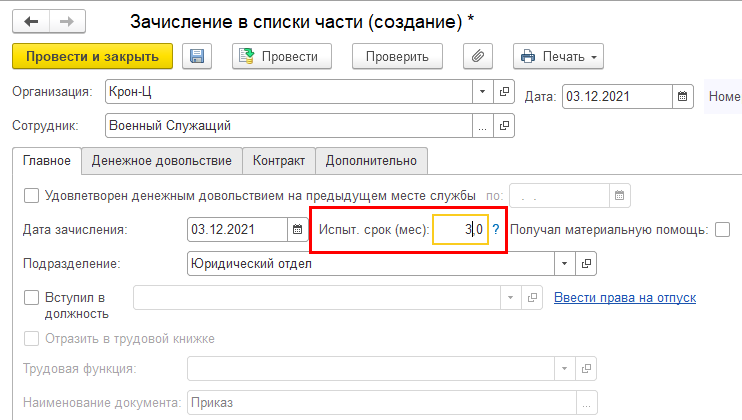Open calendar picker next to Дата field
Image resolution: width=742 pixels, height=420 pixels.
coord(683,96)
